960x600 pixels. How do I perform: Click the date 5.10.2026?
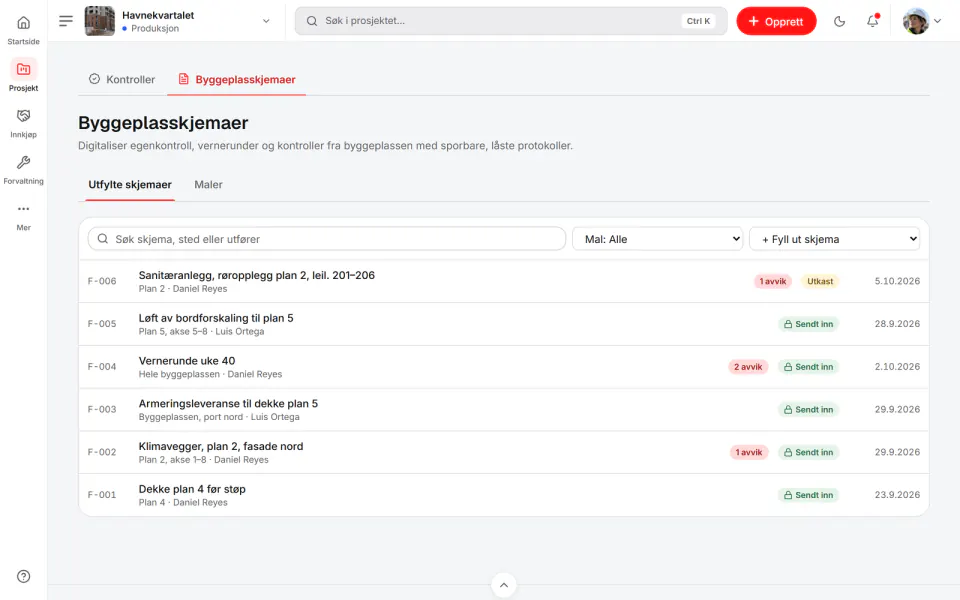897,282
